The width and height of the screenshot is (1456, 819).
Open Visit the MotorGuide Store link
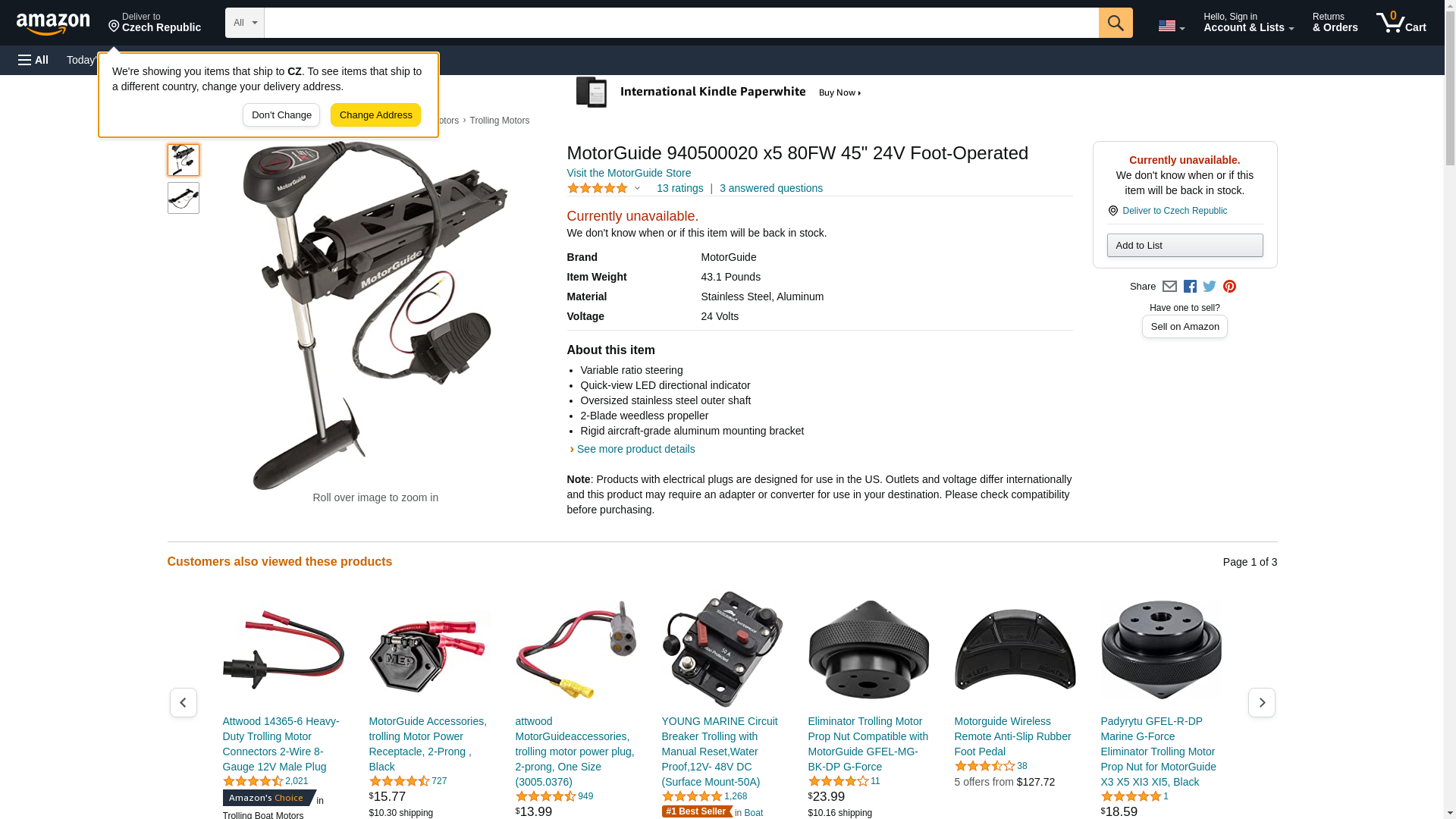(x=629, y=173)
